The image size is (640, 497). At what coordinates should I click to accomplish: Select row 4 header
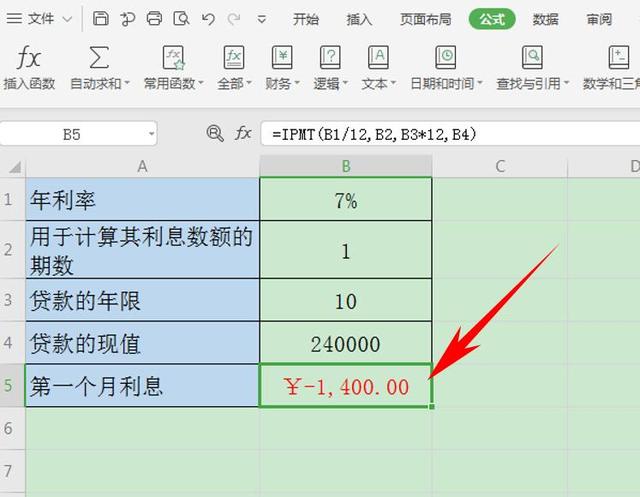pos(12,342)
